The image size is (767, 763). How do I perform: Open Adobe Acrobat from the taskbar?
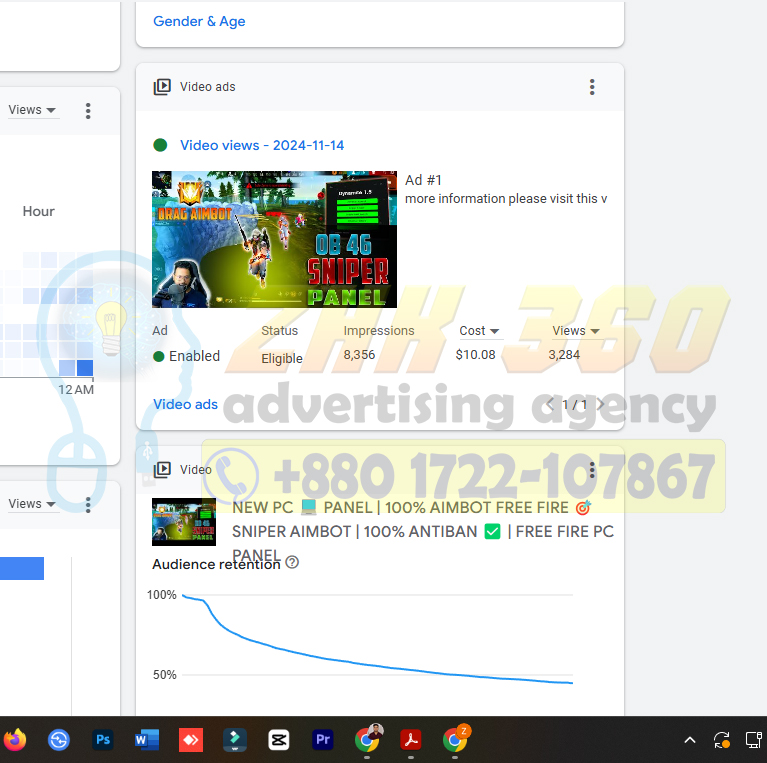[x=411, y=740]
